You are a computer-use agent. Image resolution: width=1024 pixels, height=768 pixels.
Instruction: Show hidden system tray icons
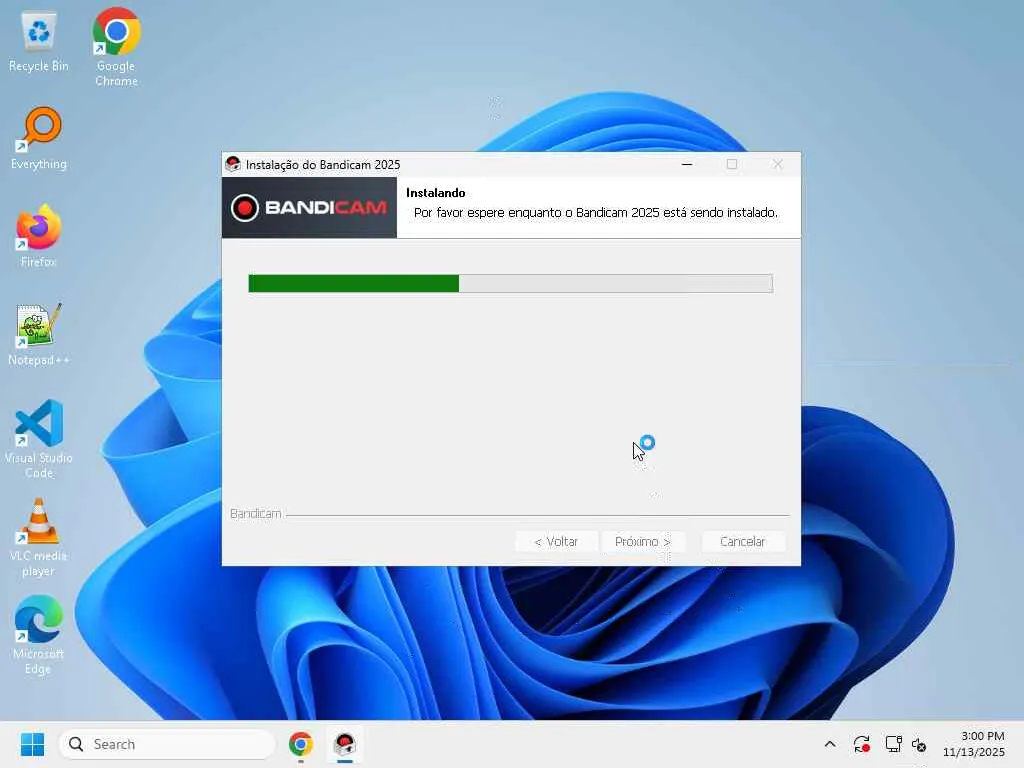coord(830,744)
